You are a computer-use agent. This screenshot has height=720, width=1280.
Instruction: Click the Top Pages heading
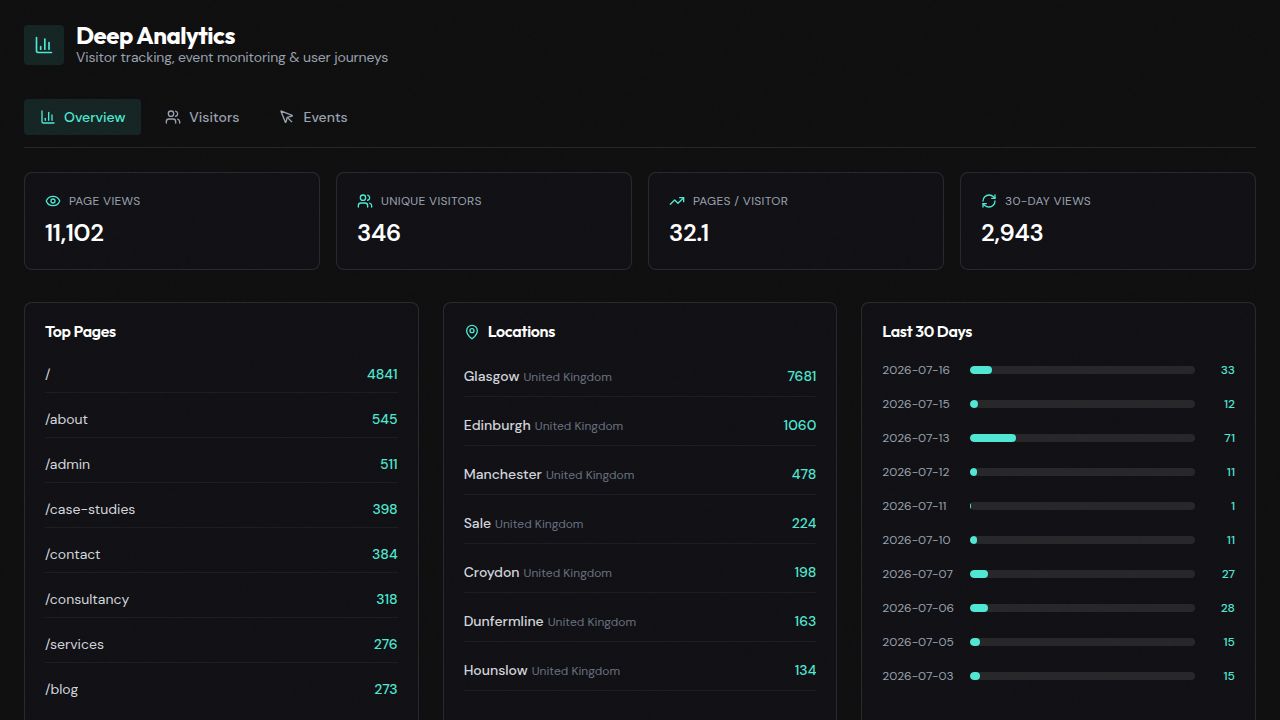pyautogui.click(x=80, y=332)
